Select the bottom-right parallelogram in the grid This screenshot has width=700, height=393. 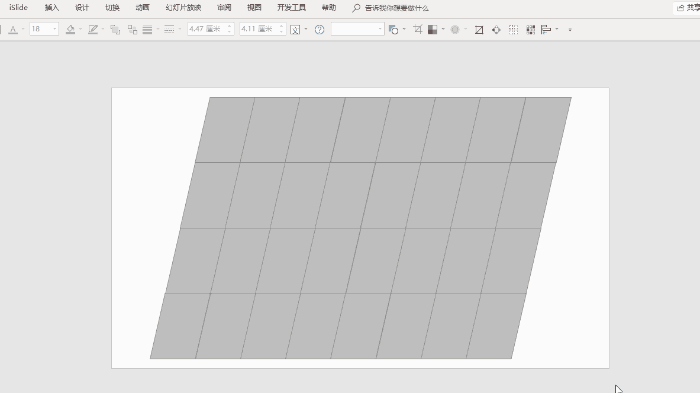pos(496,326)
